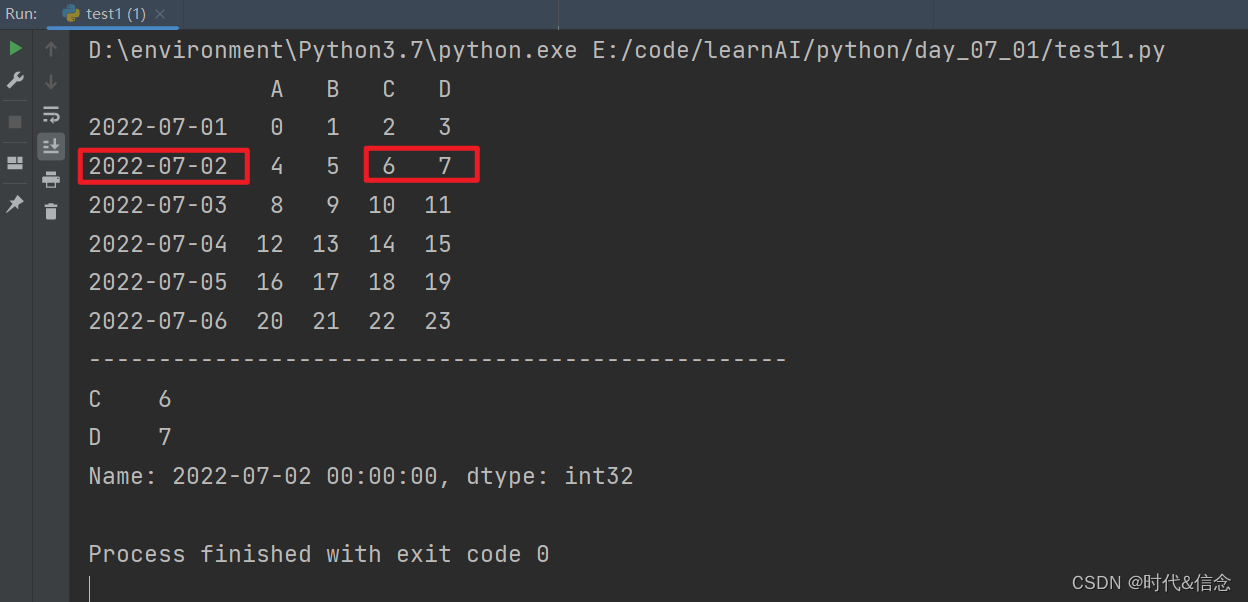Click the Run tool window label
The image size is (1248, 602).
coord(20,15)
